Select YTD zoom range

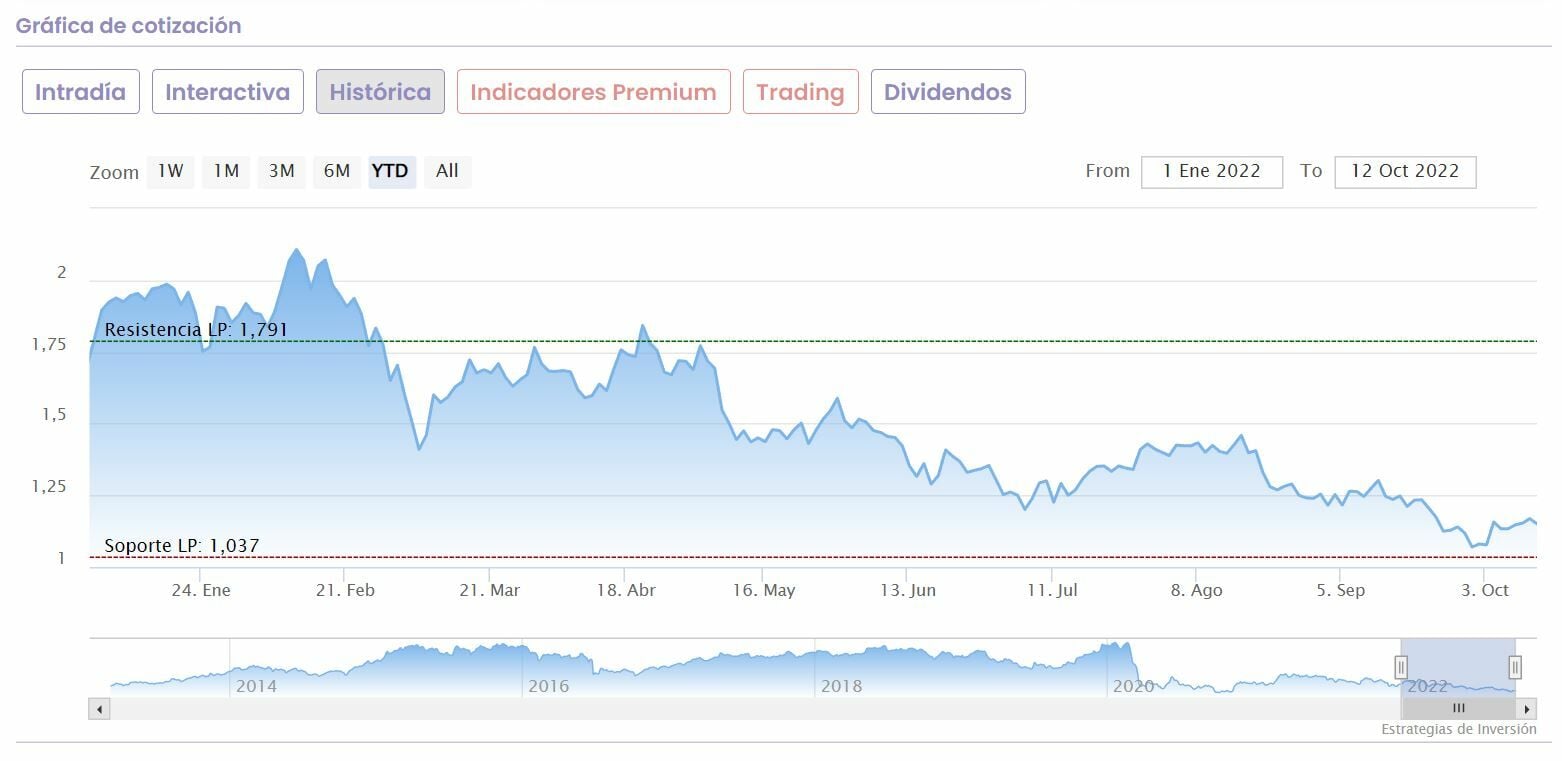point(390,171)
